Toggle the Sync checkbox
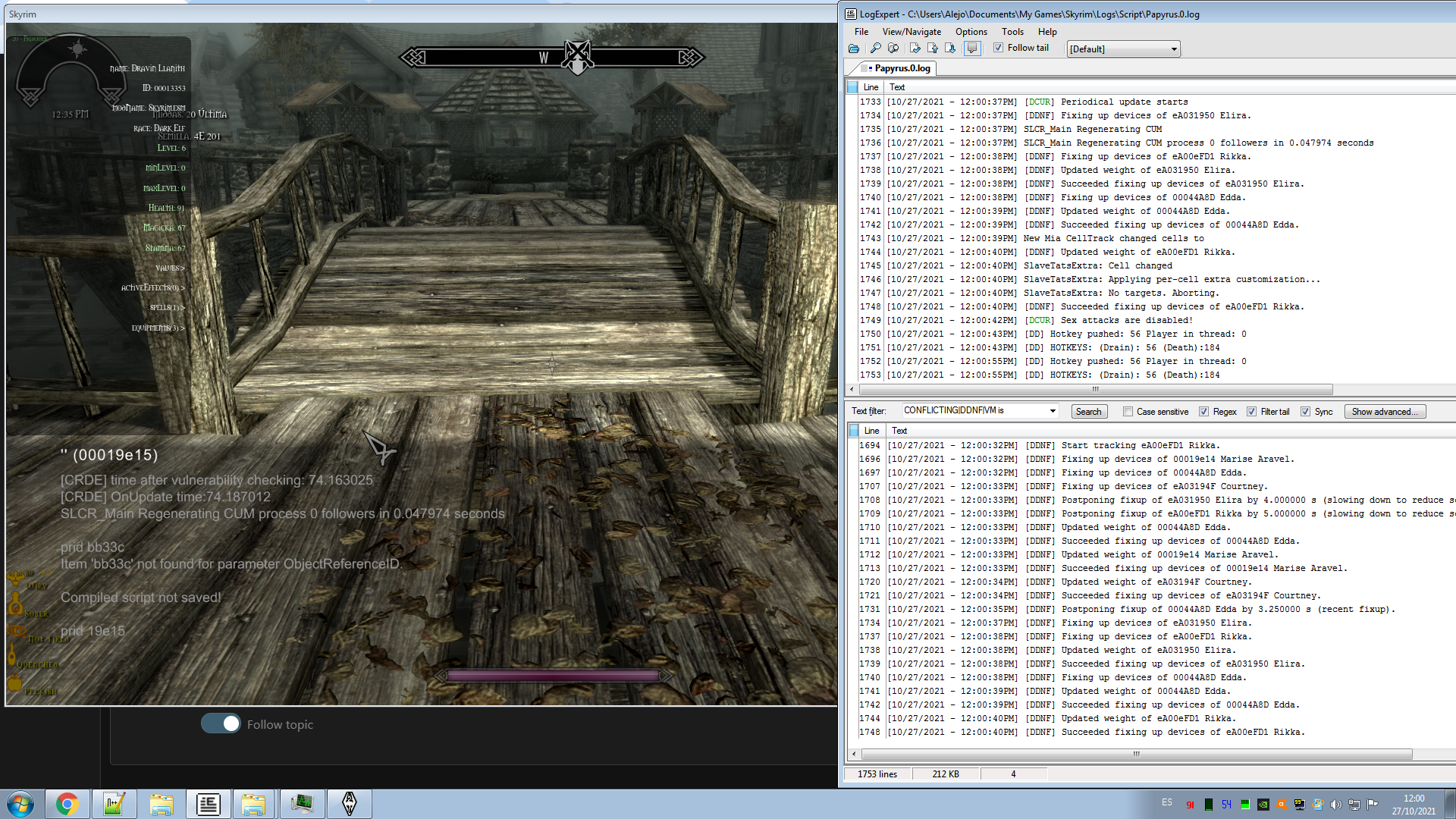 coord(1305,412)
